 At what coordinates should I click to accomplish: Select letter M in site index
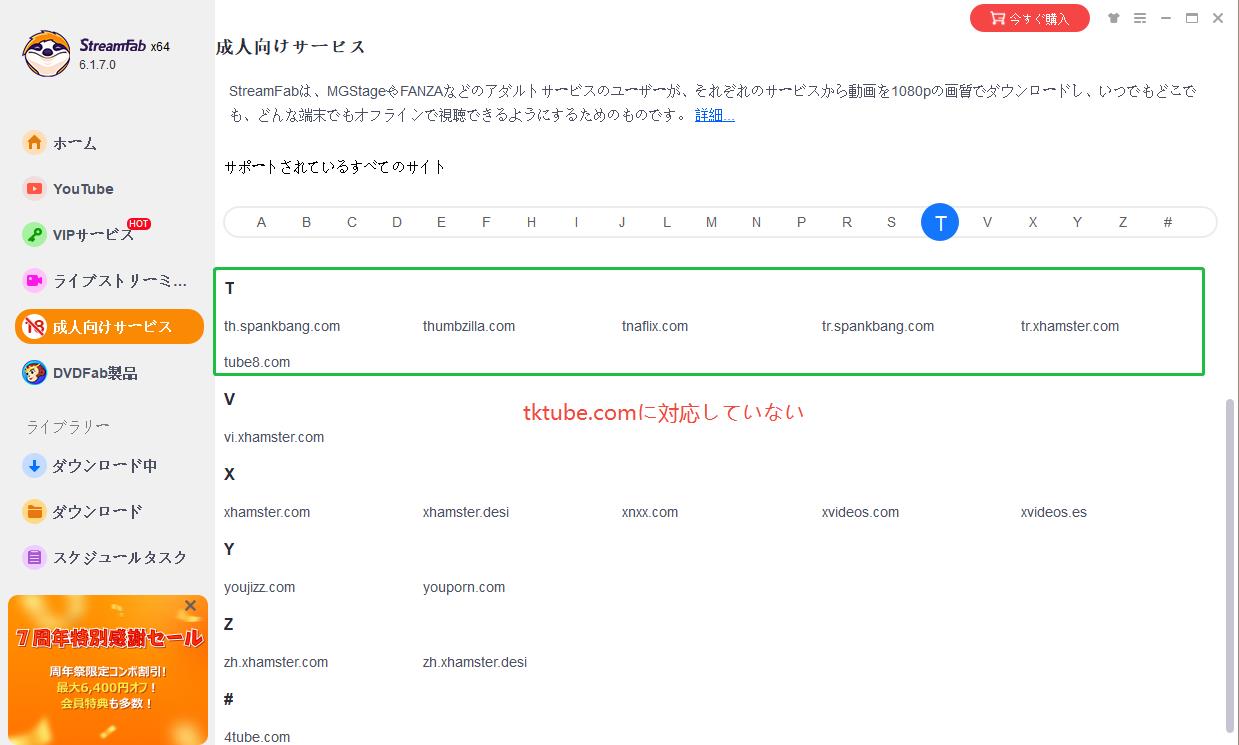(711, 222)
